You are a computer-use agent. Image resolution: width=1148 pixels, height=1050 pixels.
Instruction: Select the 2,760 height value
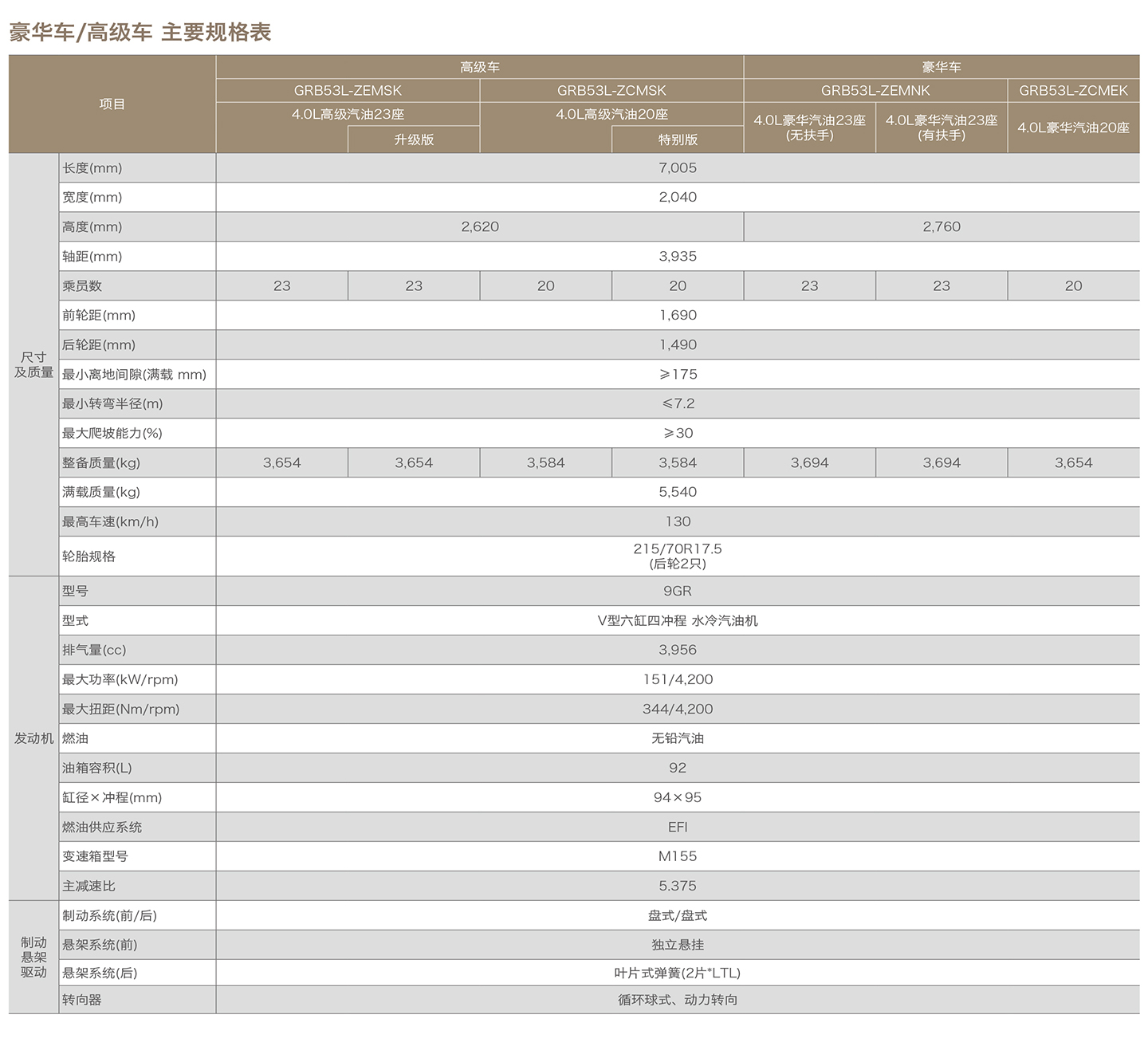point(942,226)
